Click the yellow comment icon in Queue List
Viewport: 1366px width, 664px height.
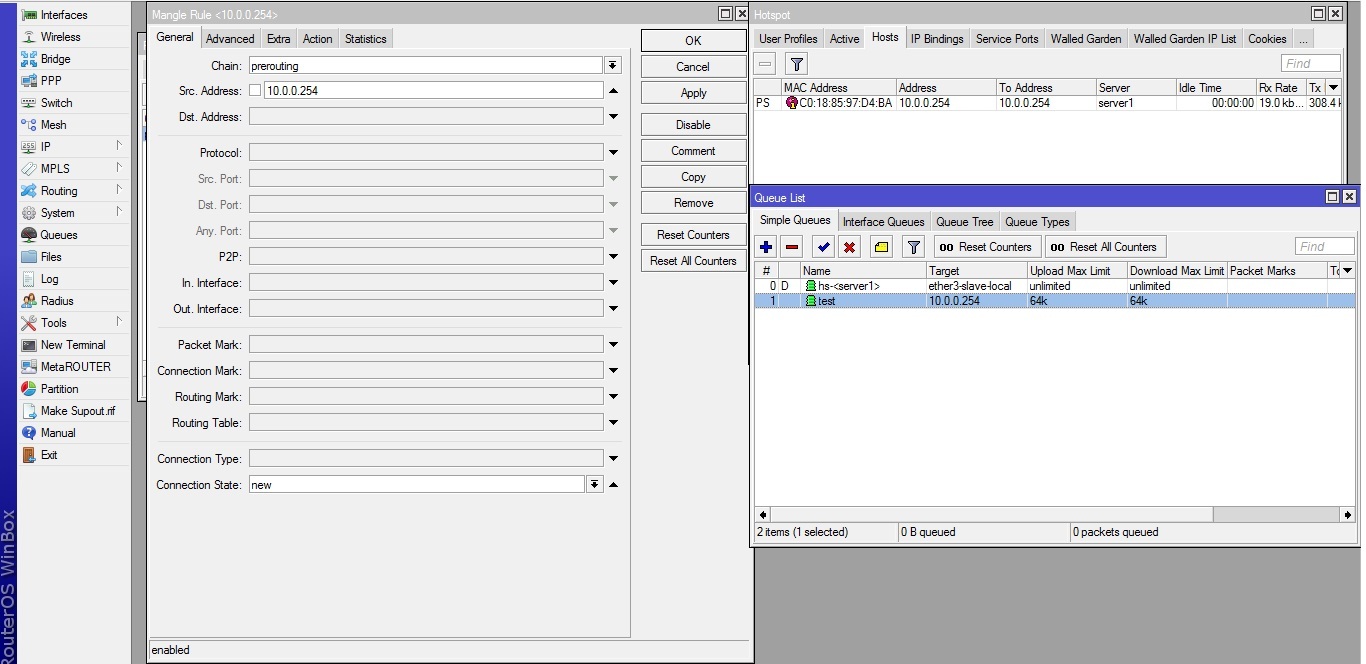881,247
